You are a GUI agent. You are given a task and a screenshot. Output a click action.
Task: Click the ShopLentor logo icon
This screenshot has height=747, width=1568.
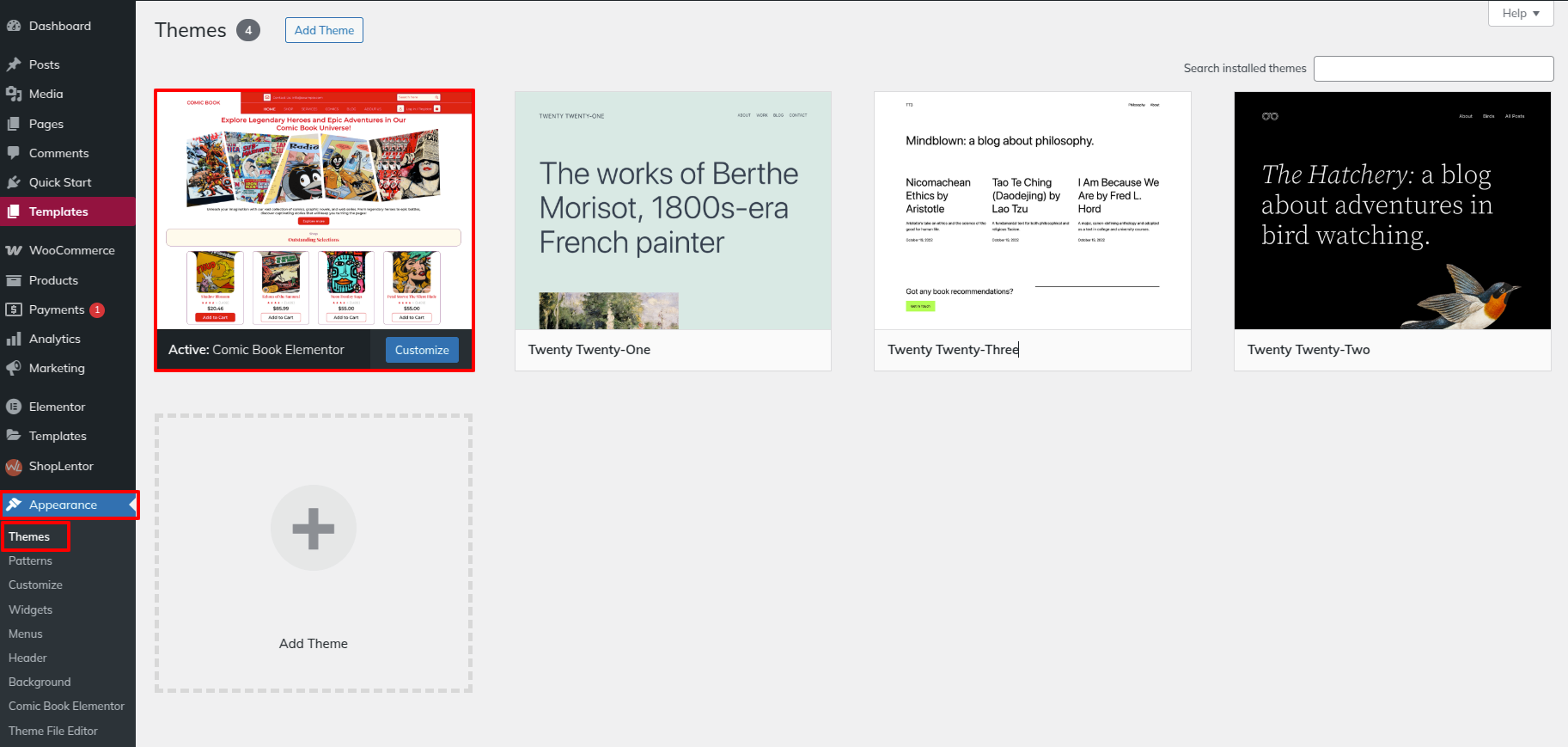14,467
